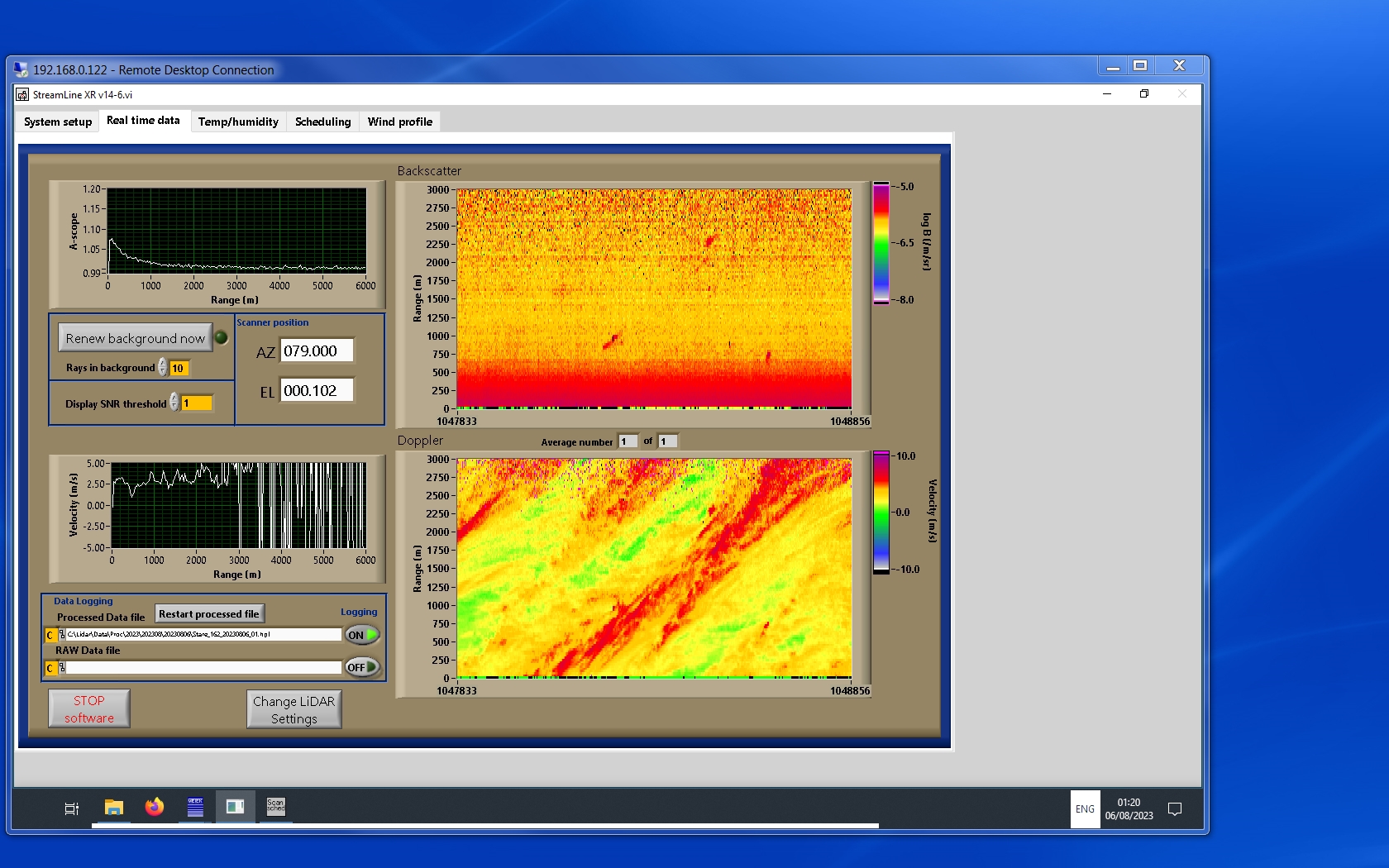This screenshot has height=868, width=1389.
Task: Open Firefox from the remote taskbar
Action: tap(155, 807)
